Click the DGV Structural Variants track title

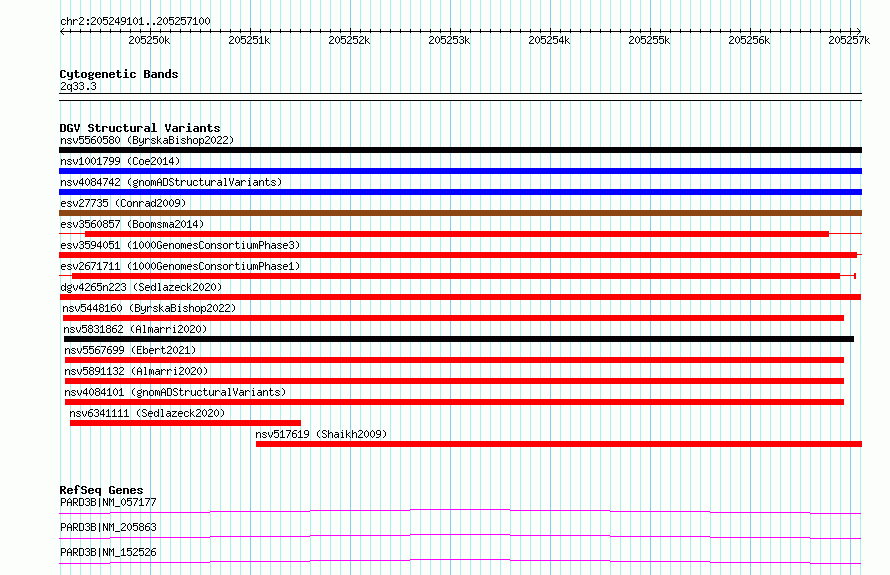click(140, 128)
